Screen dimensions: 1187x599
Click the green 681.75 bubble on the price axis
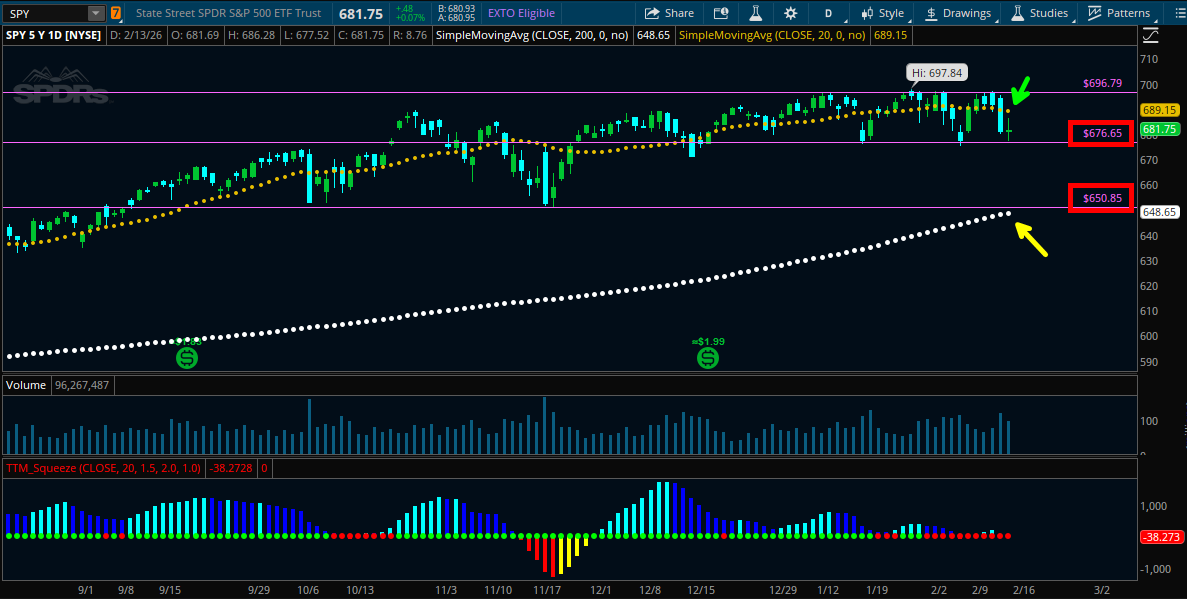tap(1159, 129)
